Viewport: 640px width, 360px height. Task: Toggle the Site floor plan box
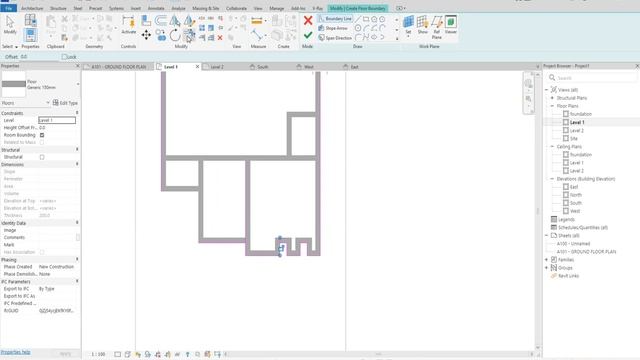[x=566, y=138]
